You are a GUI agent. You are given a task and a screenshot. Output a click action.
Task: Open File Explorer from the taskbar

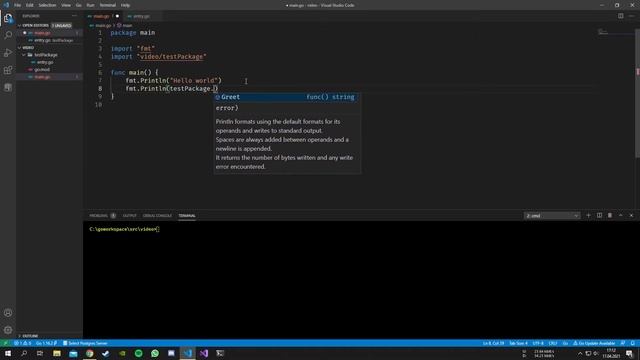click(57, 353)
